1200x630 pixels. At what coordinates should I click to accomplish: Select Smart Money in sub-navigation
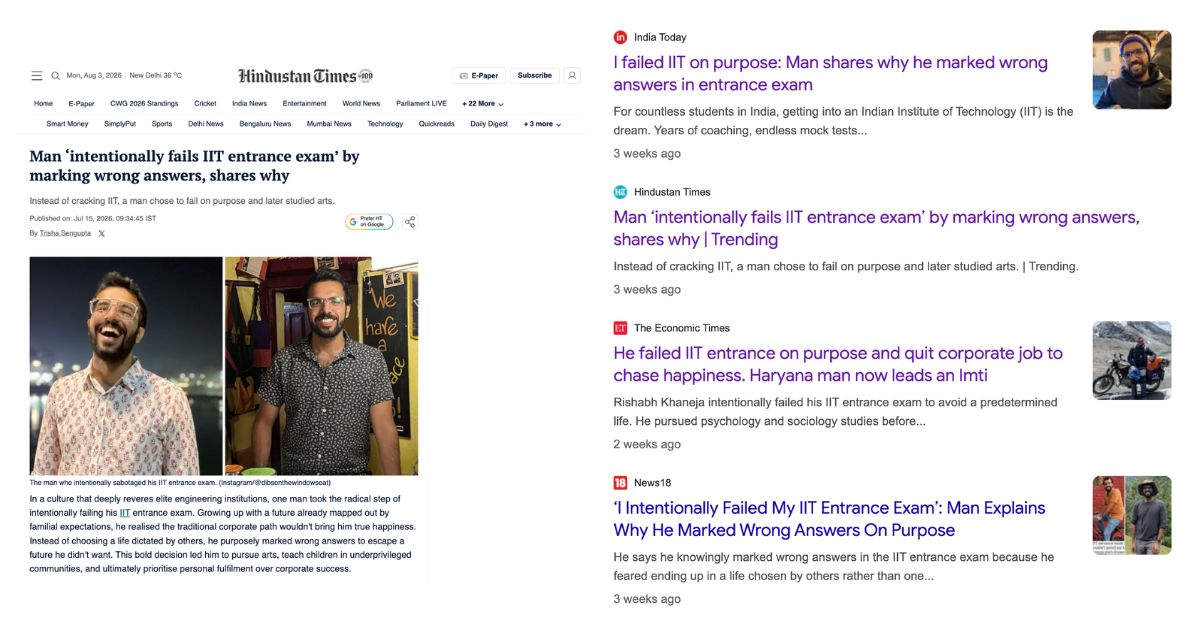pyautogui.click(x=67, y=124)
